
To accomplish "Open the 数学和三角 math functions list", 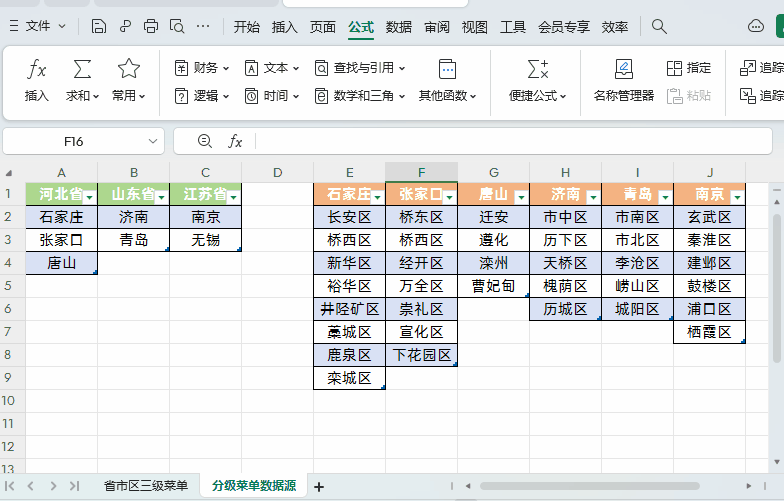I will (x=360, y=96).
